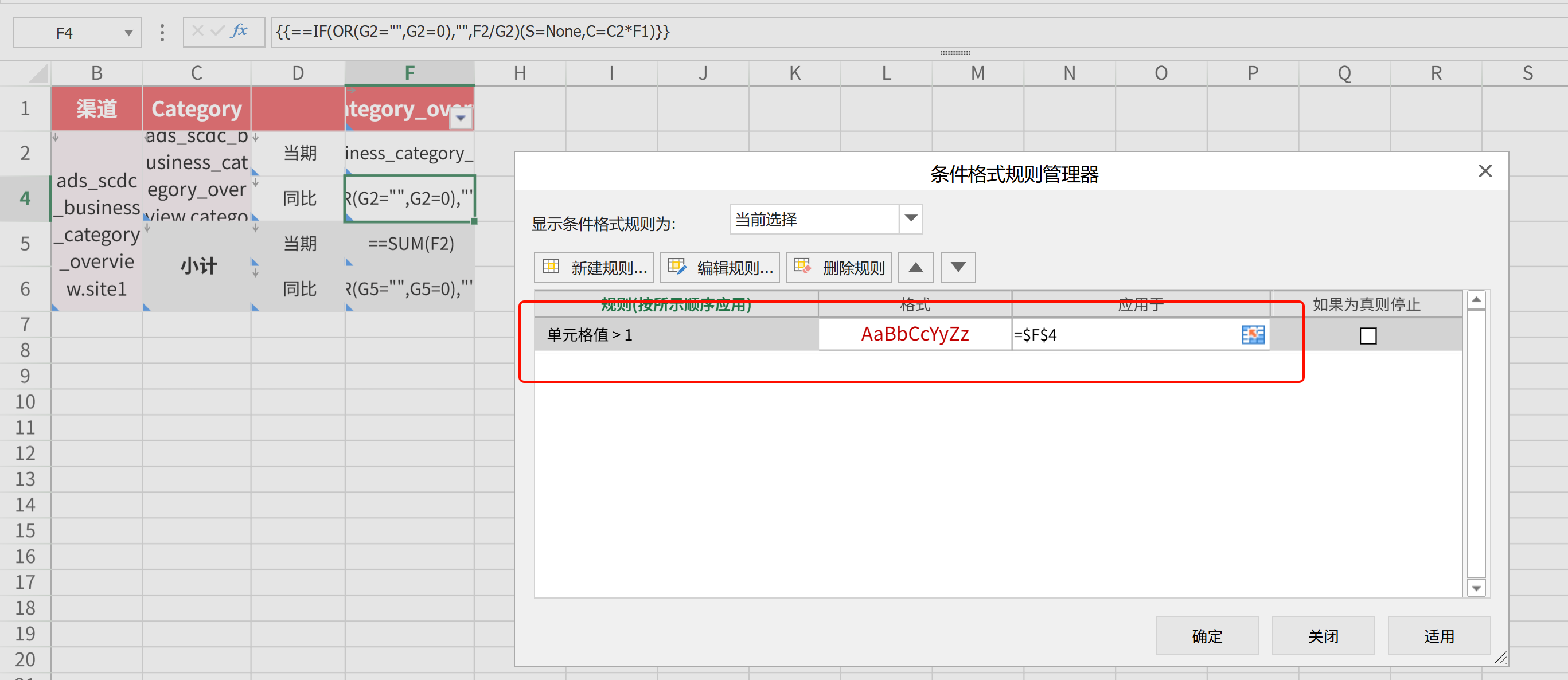The height and width of the screenshot is (680, 1568).
Task: Enable the 如果为真则停止 checkbox
Action: (1368, 335)
